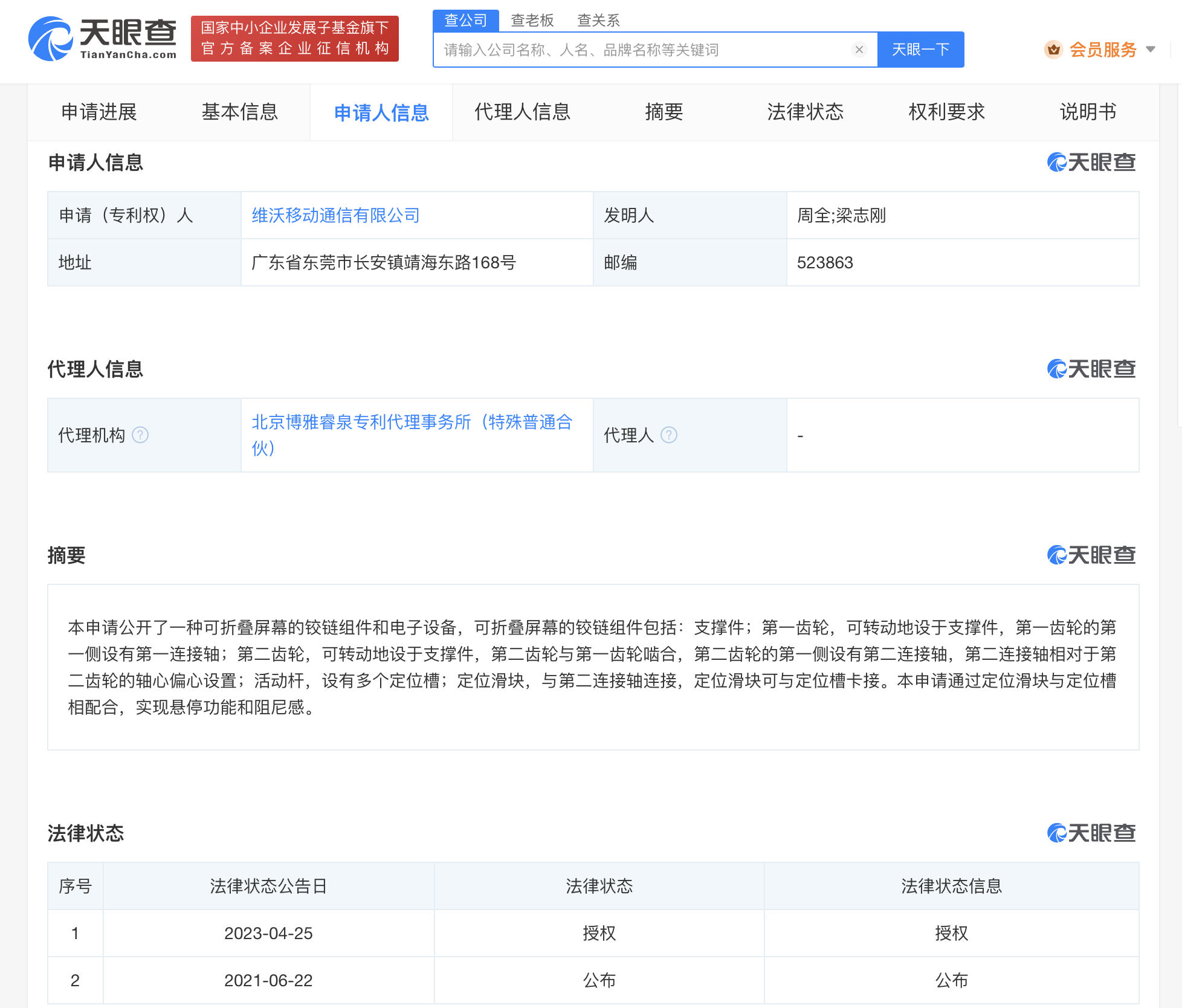Open the help icon next to 代理人
Screen dimensions: 1182x1008
pos(669,435)
